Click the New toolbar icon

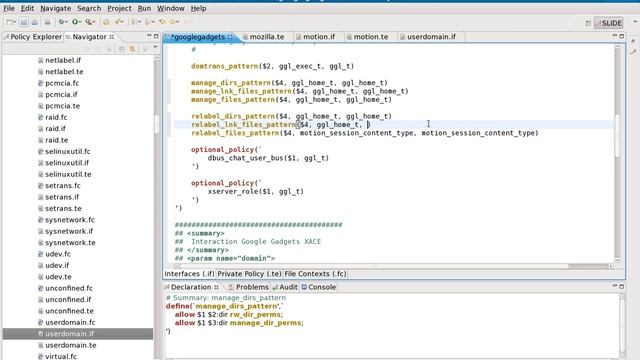pyautogui.click(x=9, y=22)
